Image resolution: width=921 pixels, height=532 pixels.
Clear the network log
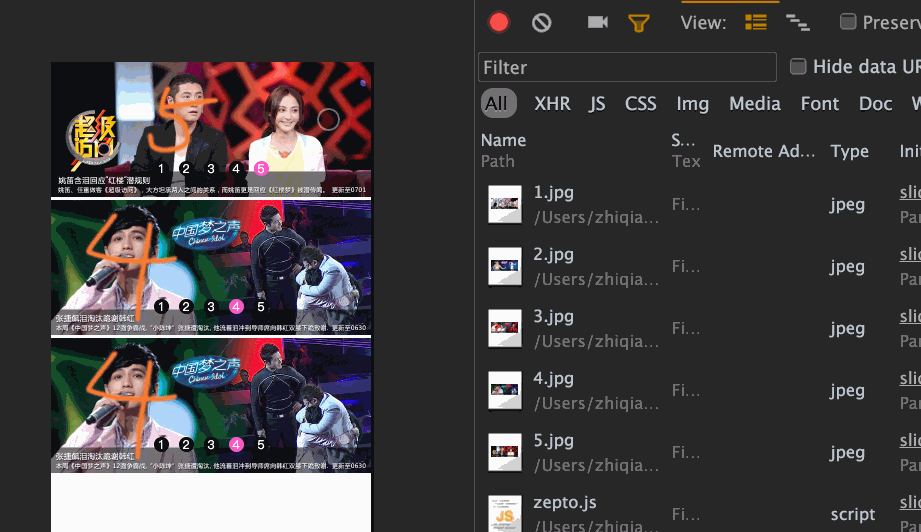point(542,23)
